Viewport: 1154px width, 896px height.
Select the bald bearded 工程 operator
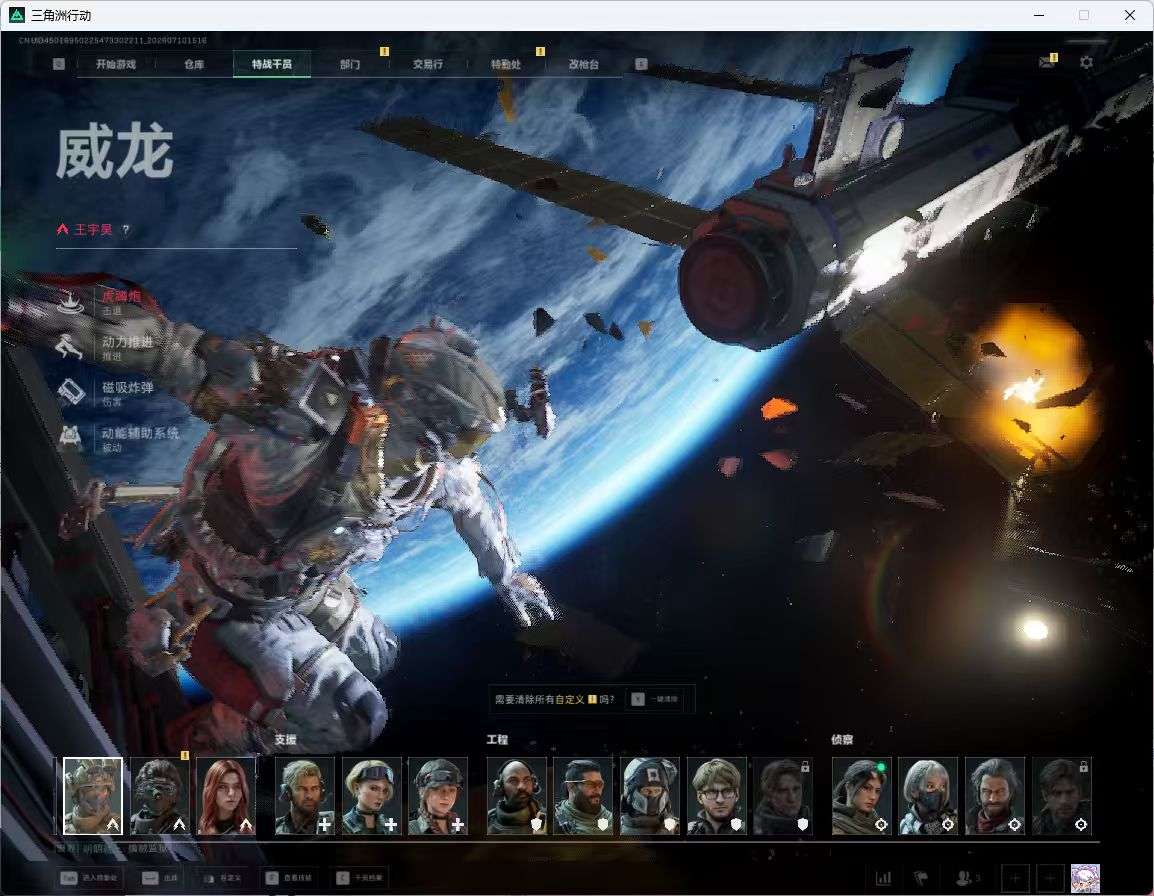coord(517,796)
